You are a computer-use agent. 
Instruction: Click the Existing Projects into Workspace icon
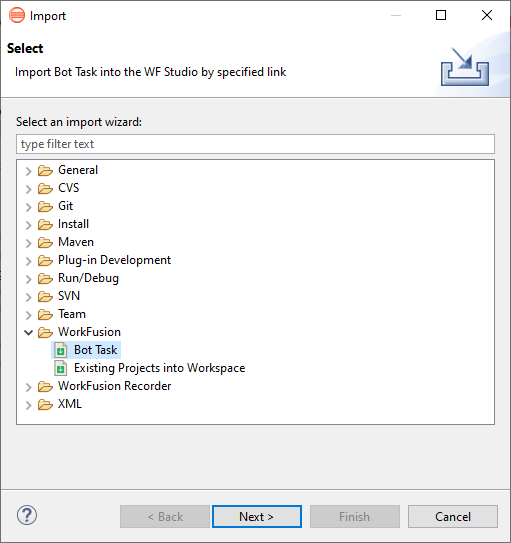click(x=61, y=368)
